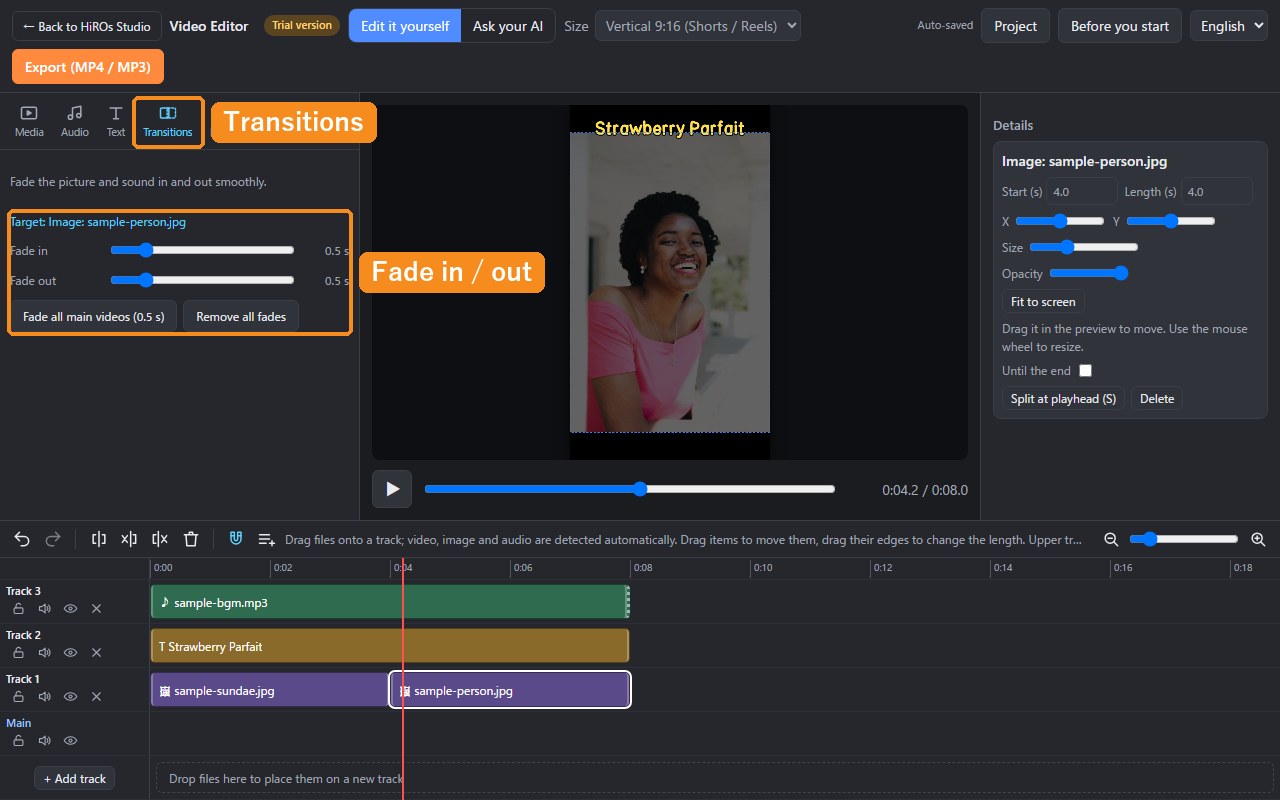The image size is (1280, 800).
Task: Play the video preview
Action: [x=392, y=489]
